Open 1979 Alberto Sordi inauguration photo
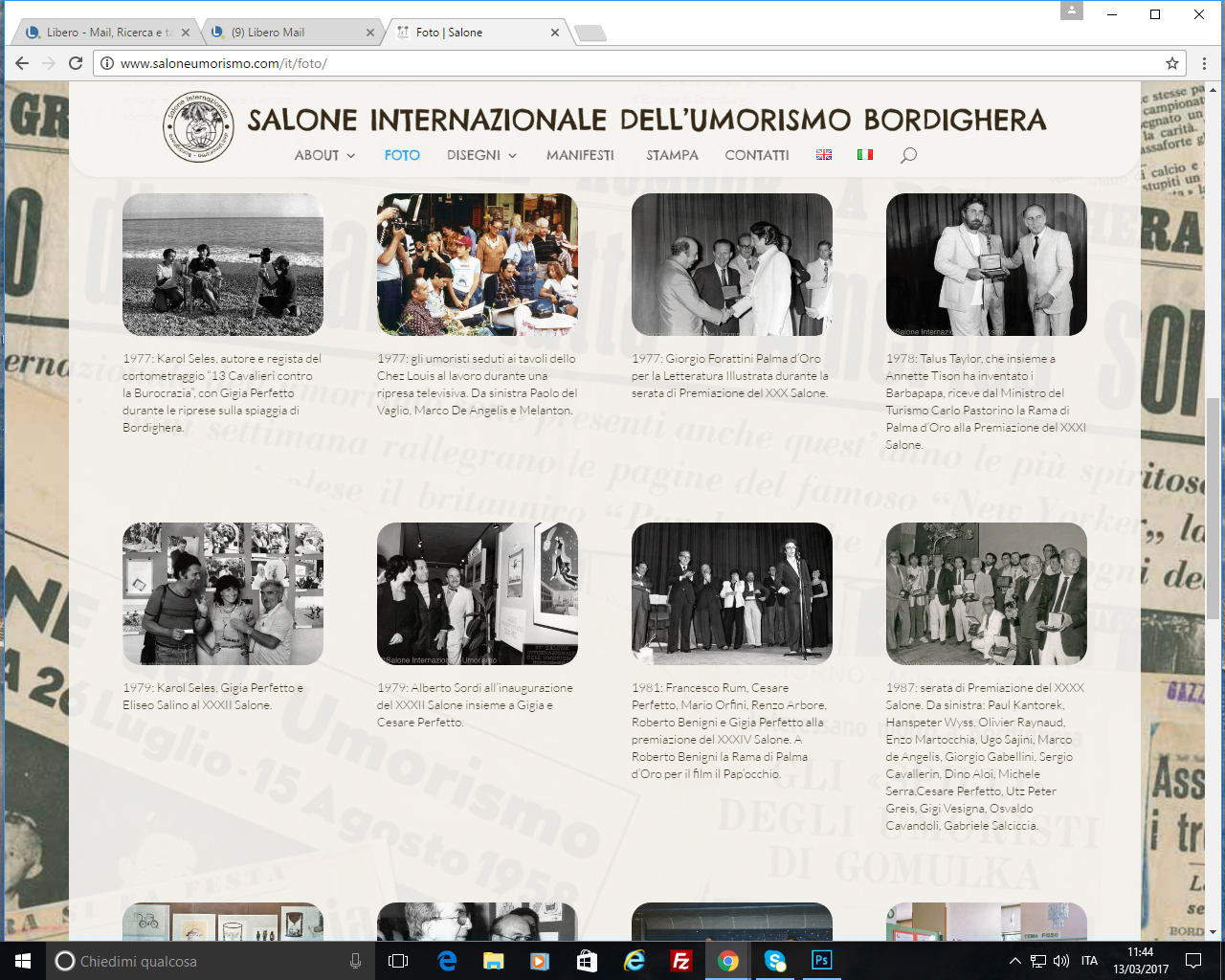Viewport: 1225px width, 980px height. coord(478,593)
